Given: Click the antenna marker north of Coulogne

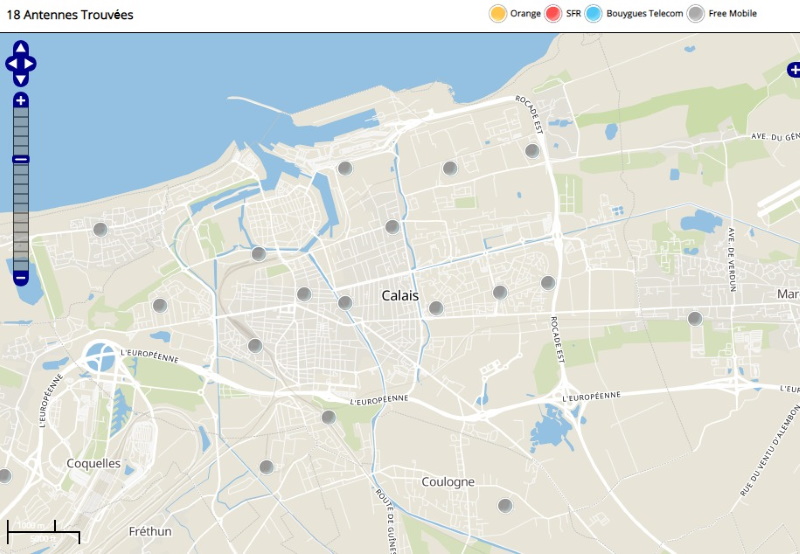Looking at the screenshot, I should coord(328,417).
